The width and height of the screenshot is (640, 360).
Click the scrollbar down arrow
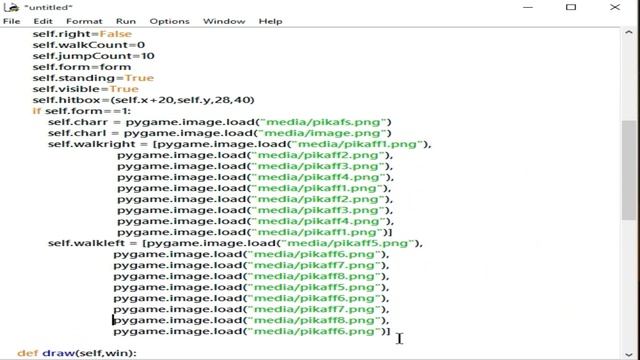click(629, 354)
